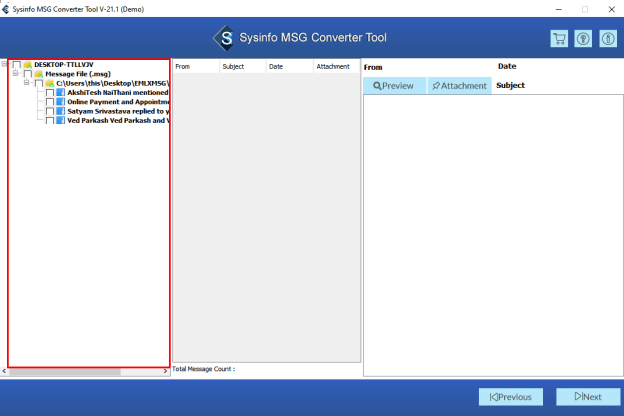Click the info about icon
Image resolution: width=624 pixels, height=416 pixels.
click(606, 39)
